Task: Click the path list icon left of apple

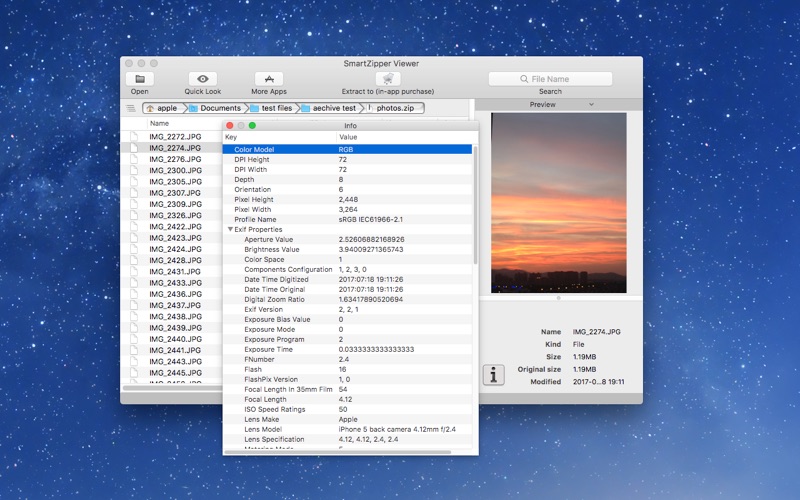Action: click(x=131, y=108)
